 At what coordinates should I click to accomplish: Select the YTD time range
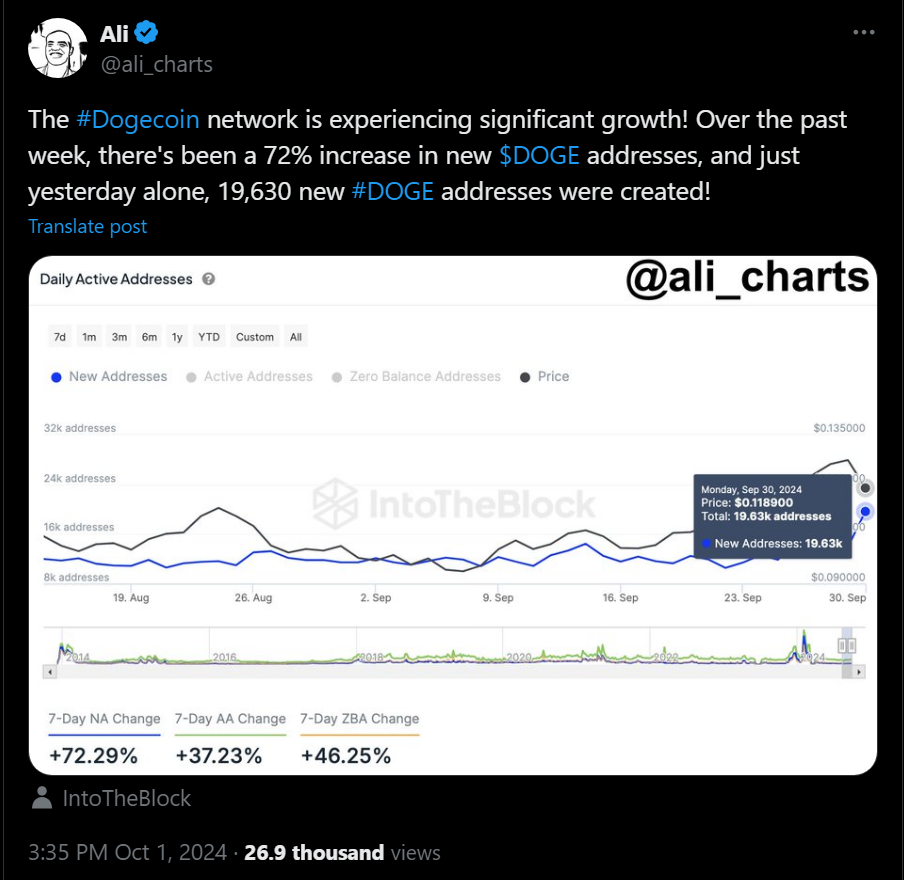[209, 337]
